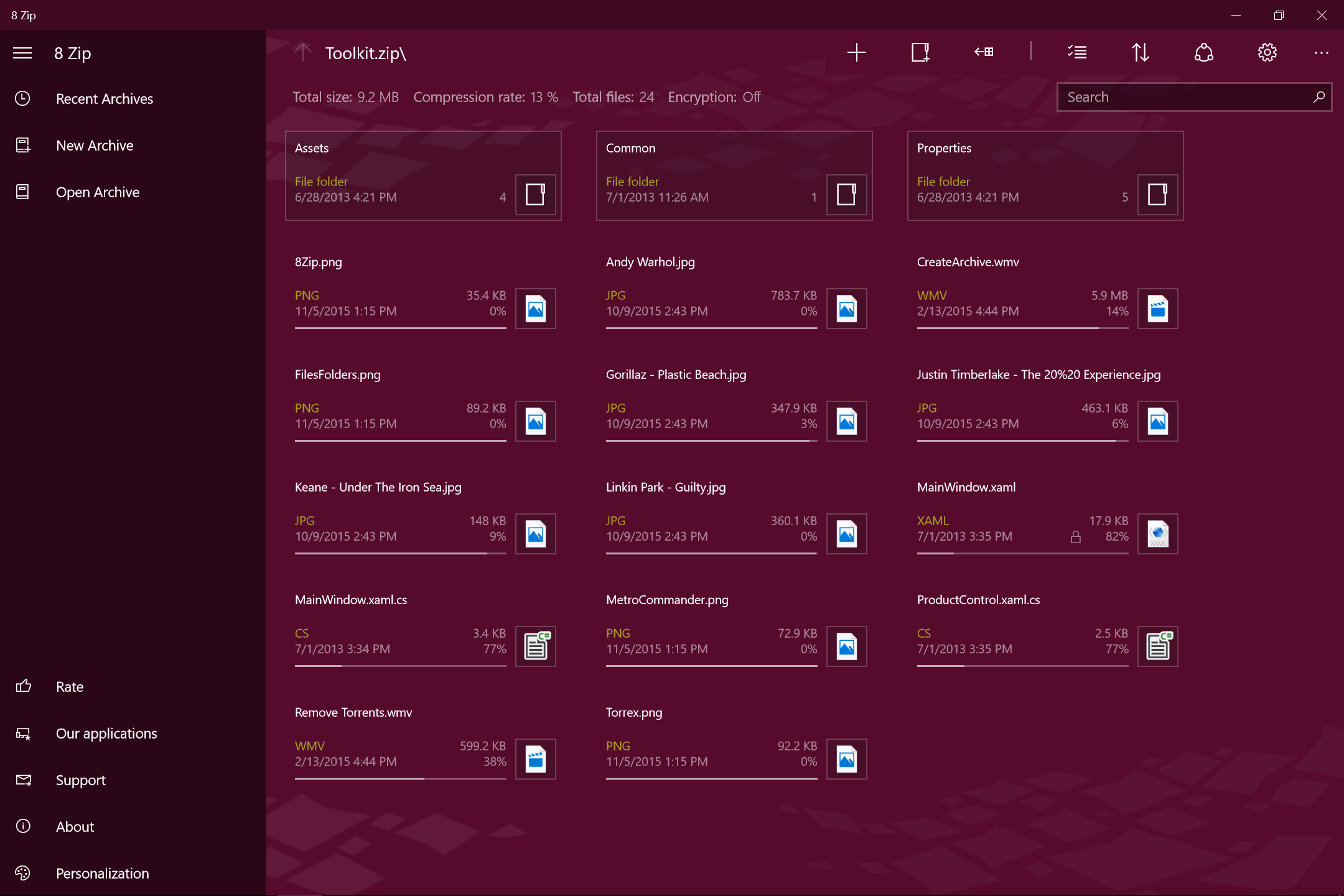Click the Properties folder icon box
This screenshot has height=896, width=1344.
(1157, 195)
